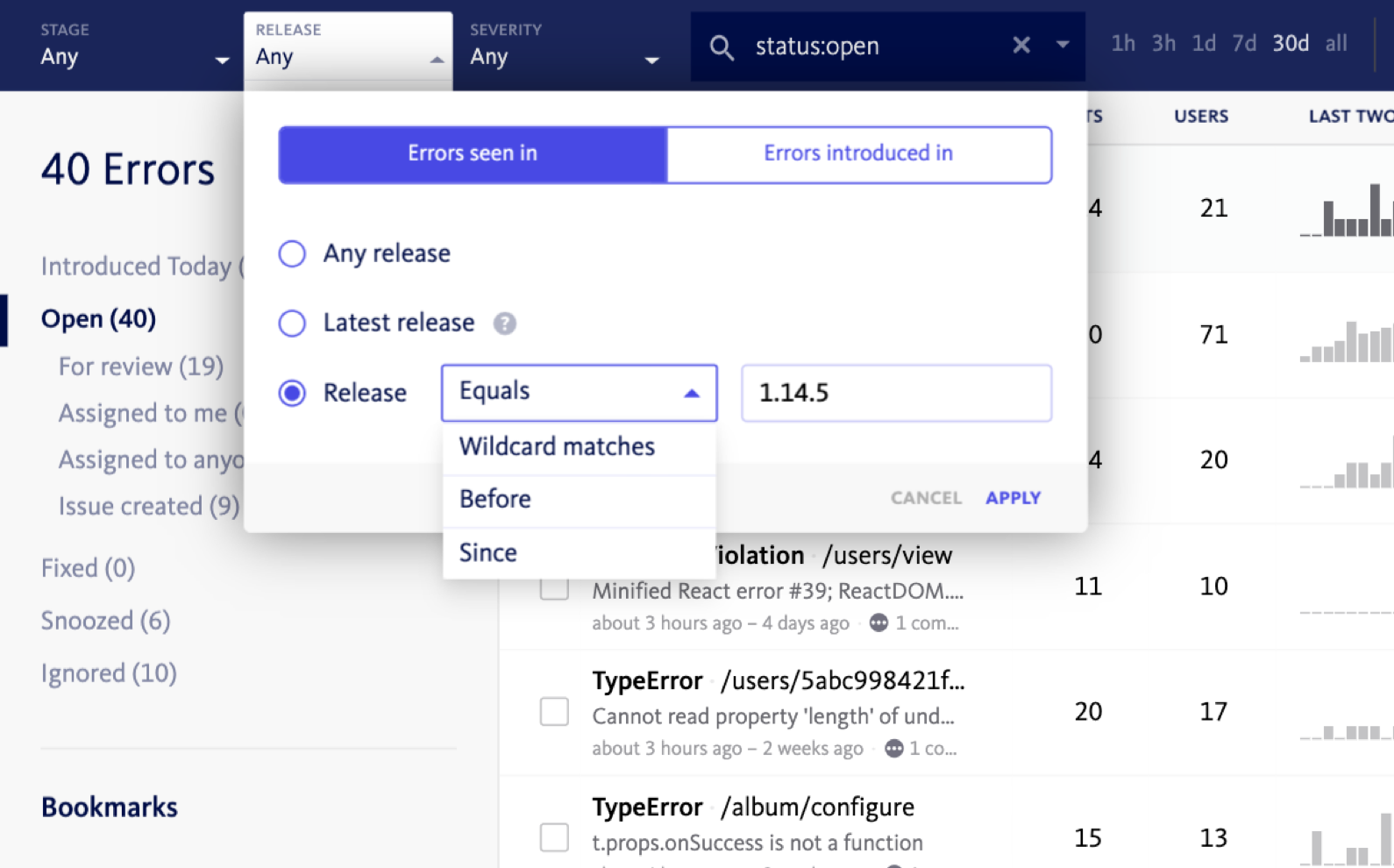Set time range to 1d
The image size is (1394, 868).
pyautogui.click(x=1204, y=43)
